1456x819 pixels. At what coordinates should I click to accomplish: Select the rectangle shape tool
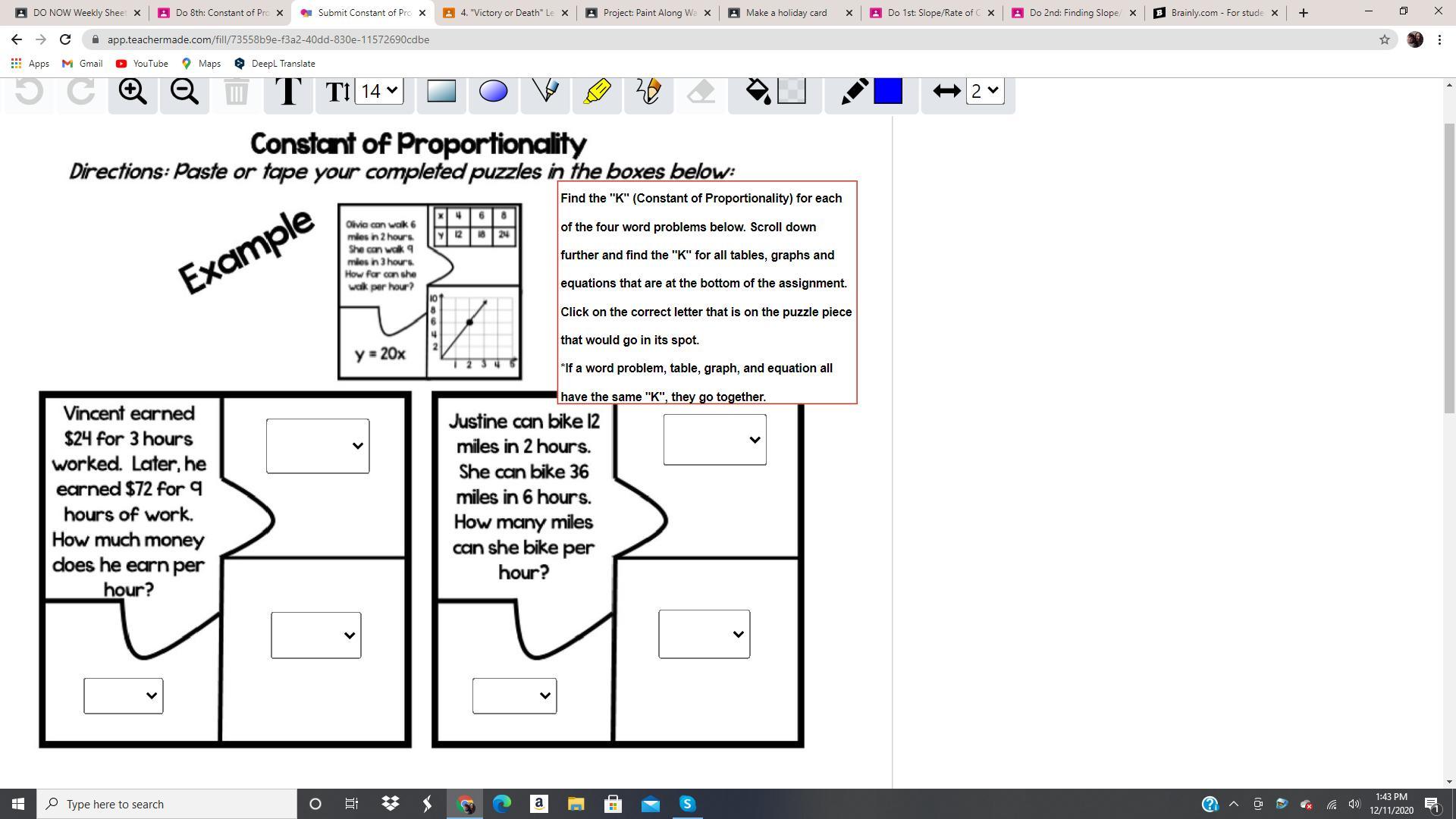pos(441,92)
